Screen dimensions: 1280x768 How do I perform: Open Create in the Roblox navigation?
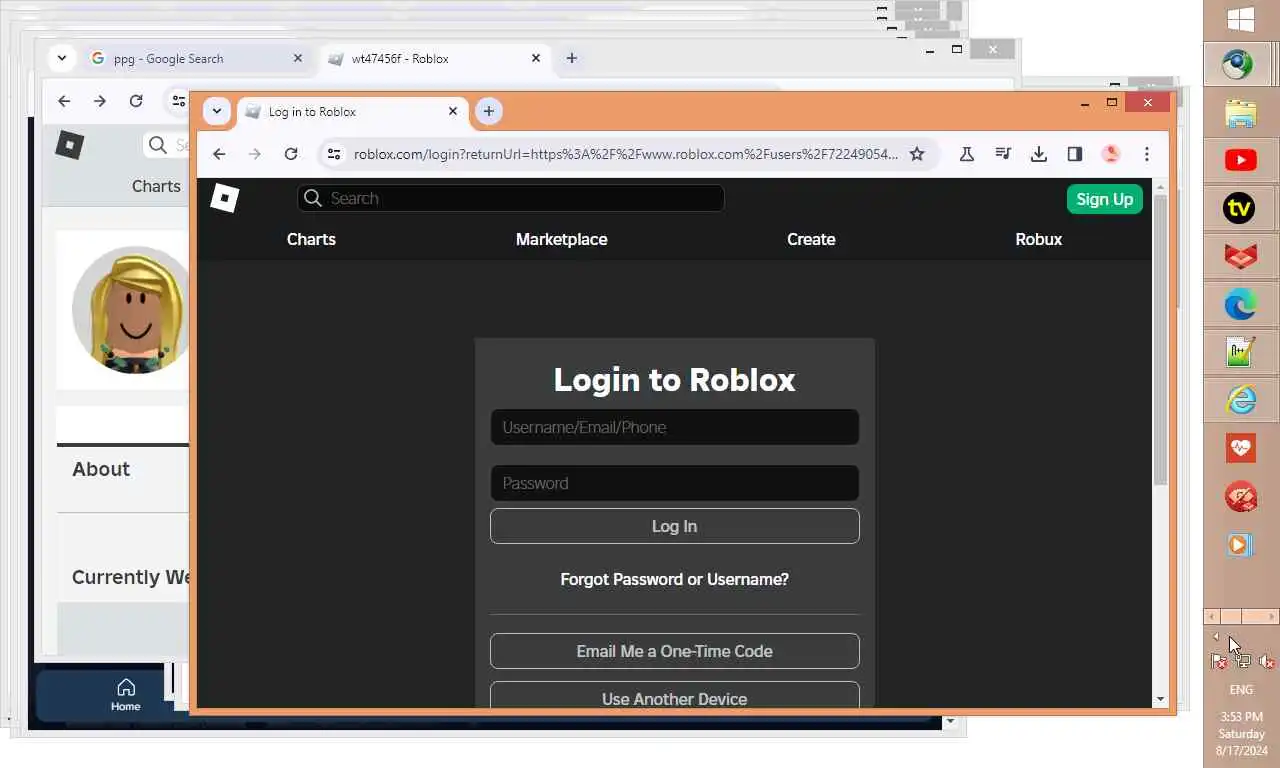pos(811,239)
